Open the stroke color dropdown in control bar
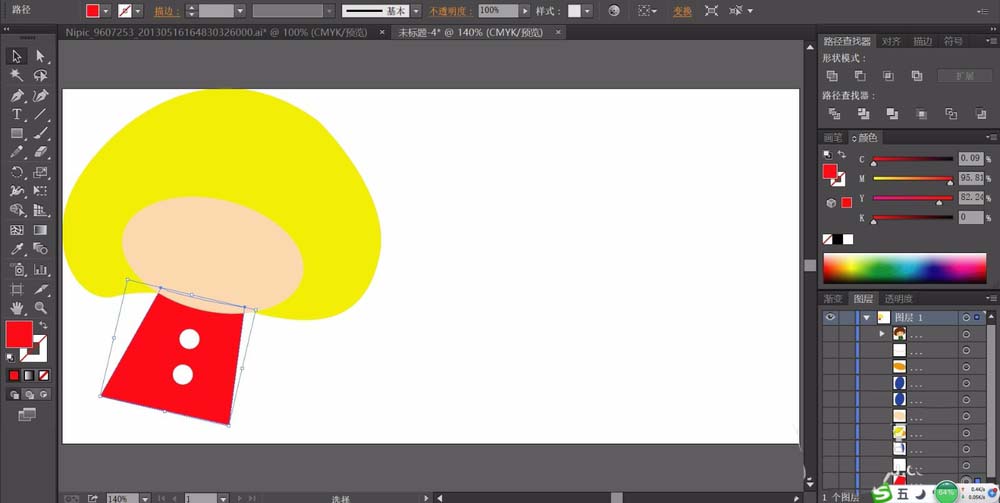Viewport: 1000px width, 503px height. point(138,11)
